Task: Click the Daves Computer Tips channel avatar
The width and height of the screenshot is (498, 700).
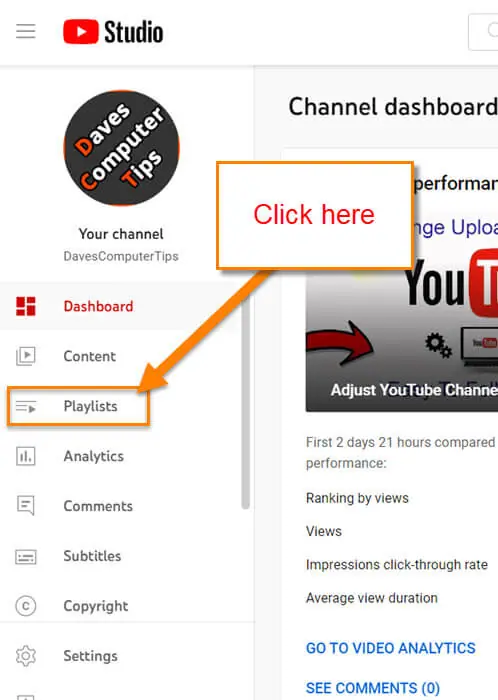Action: pos(121,148)
